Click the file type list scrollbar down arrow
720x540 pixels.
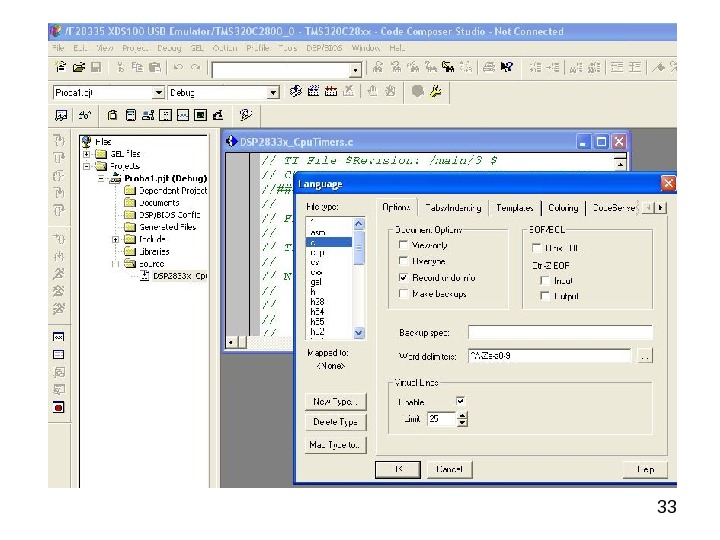point(359,332)
